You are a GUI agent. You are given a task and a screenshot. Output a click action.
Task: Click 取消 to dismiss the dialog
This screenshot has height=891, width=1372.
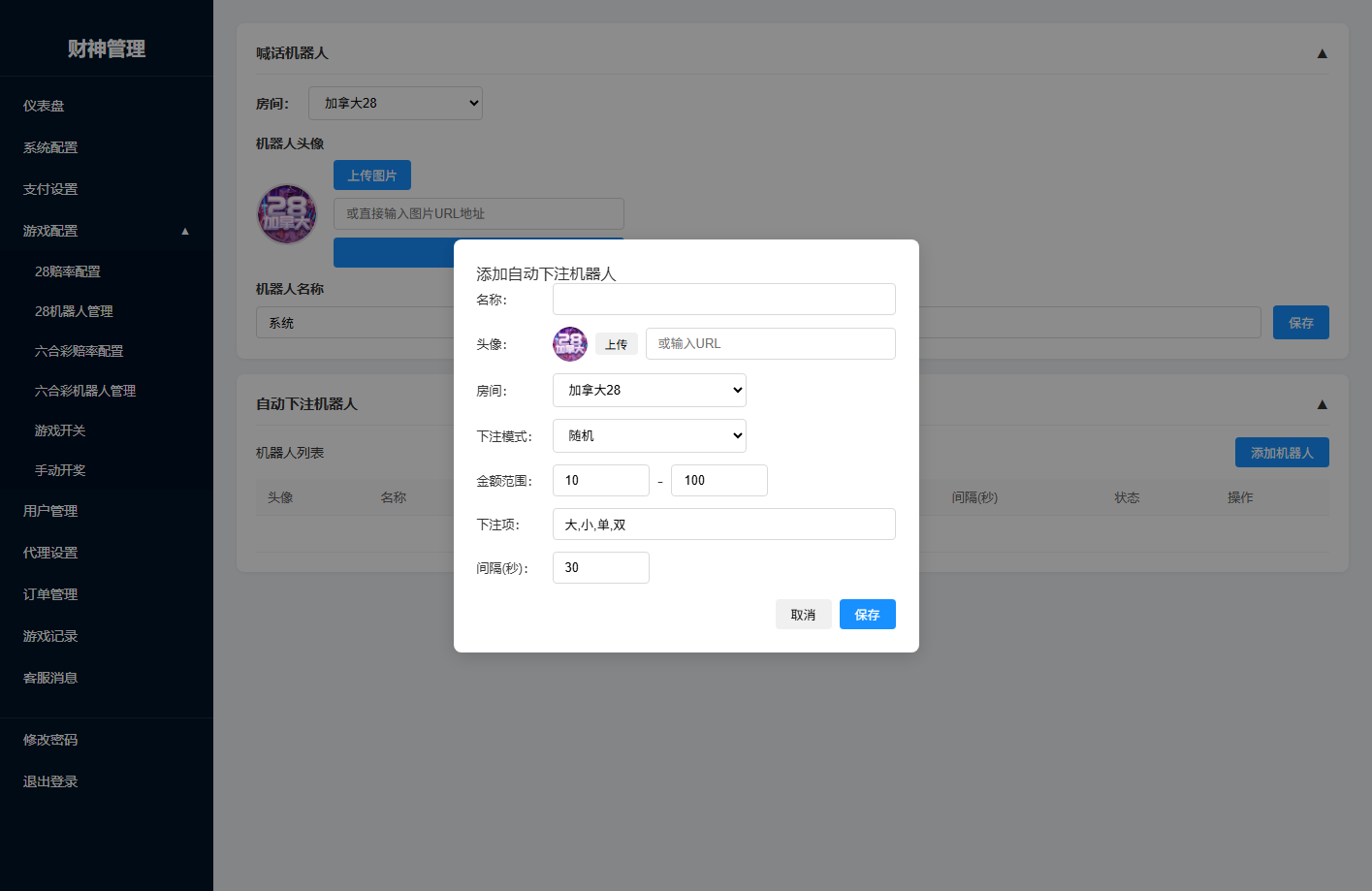click(x=804, y=615)
